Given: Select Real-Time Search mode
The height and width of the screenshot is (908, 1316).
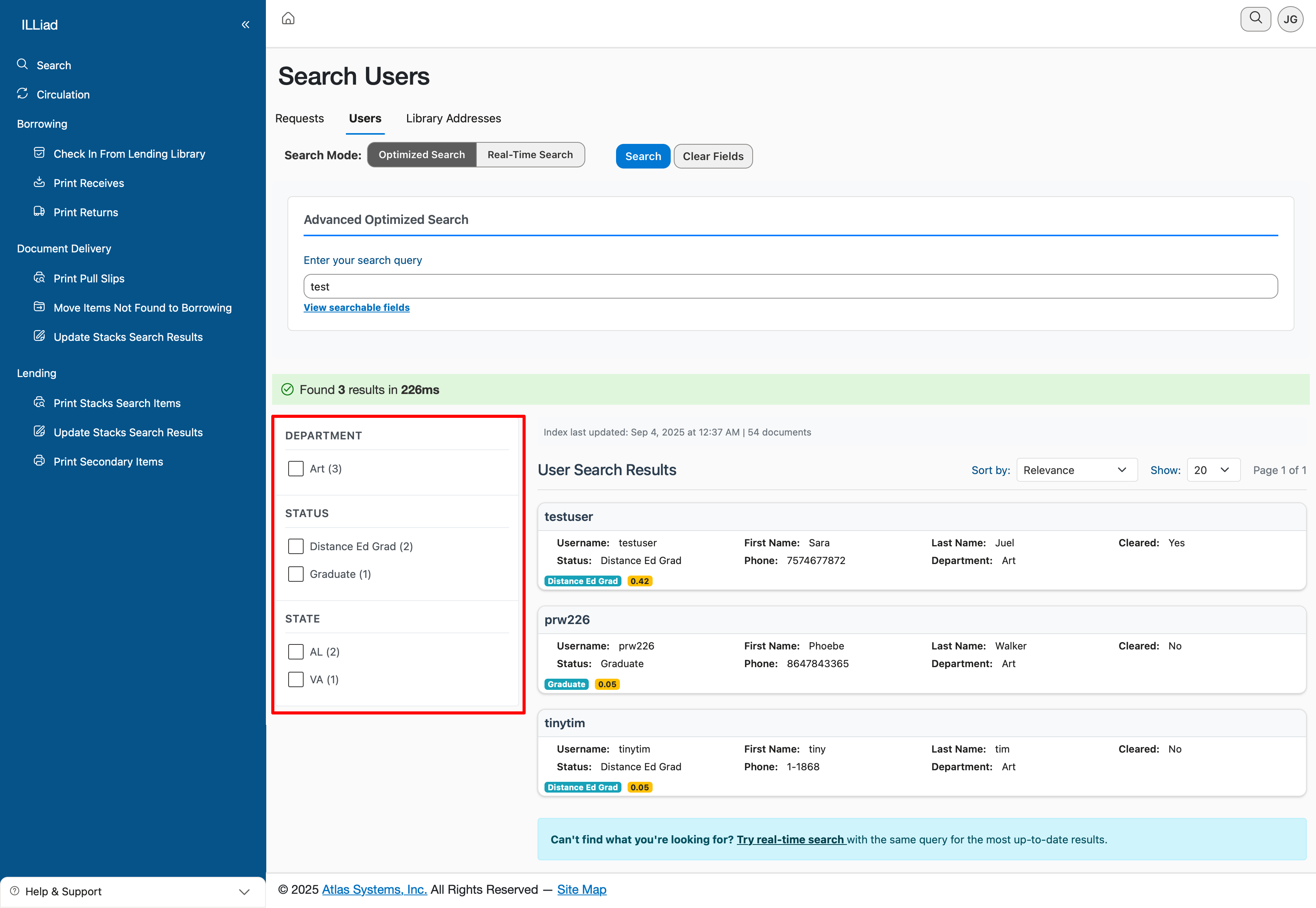Looking at the screenshot, I should point(530,155).
